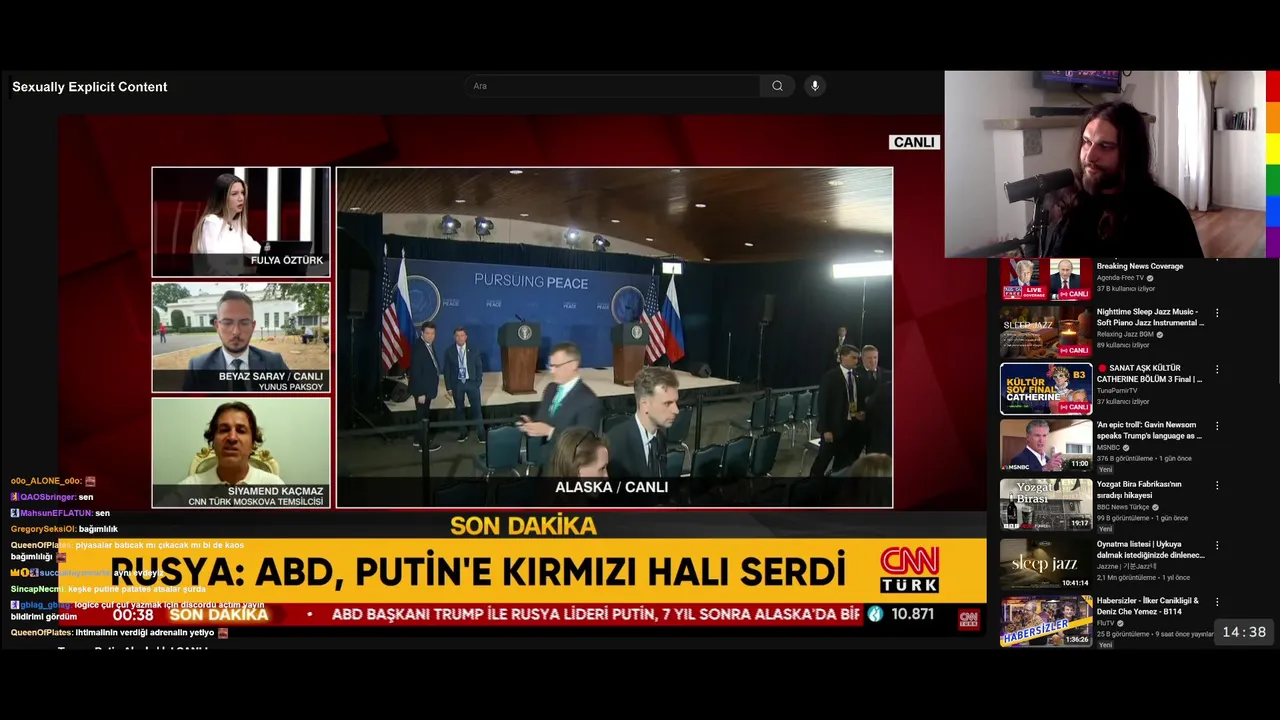Open 'Yozgat Bira Fabrikası'nın sıradışı hikayesi' title
Image resolution: width=1280 pixels, height=720 pixels.
(x=1139, y=490)
